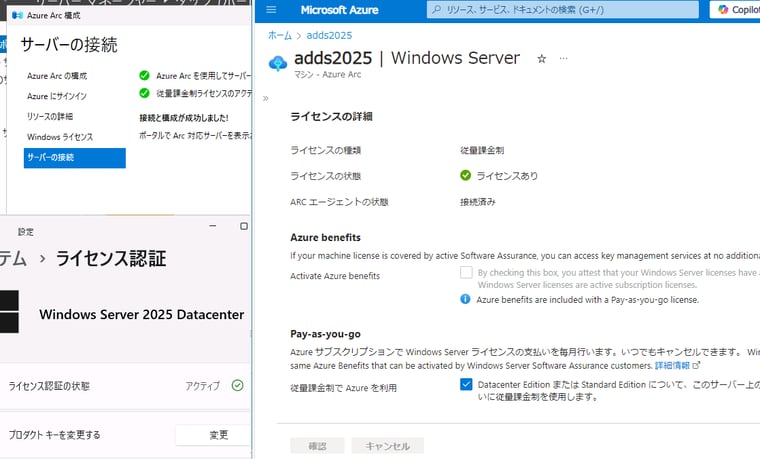Select リソースの詳細 step in wizard

[x=50, y=117]
